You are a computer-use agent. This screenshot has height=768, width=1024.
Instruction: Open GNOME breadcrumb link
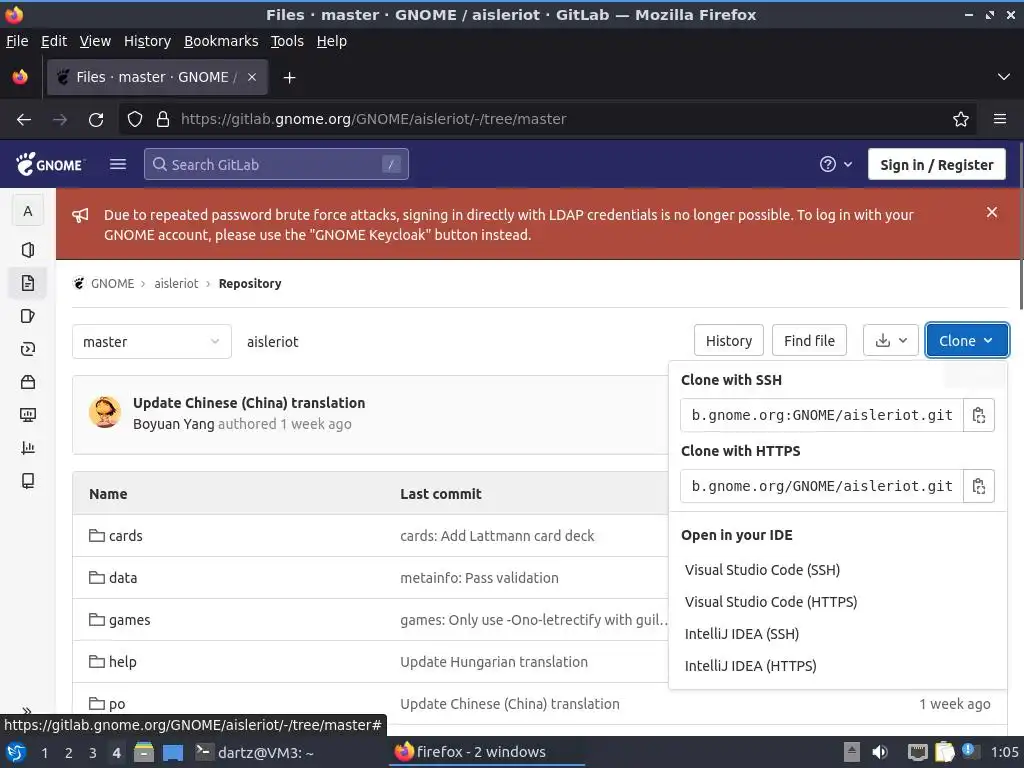(x=112, y=283)
